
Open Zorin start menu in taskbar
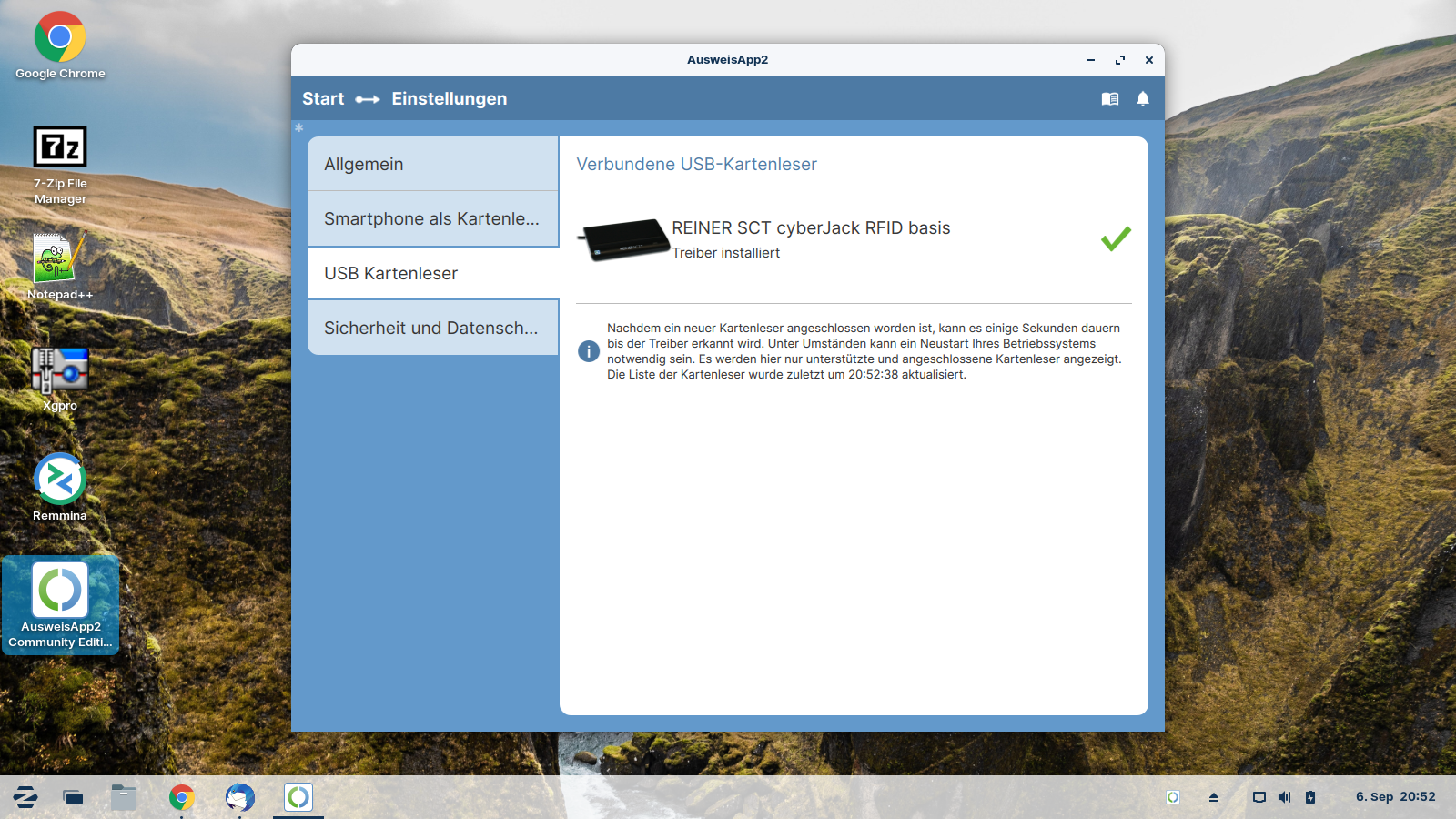point(25,798)
